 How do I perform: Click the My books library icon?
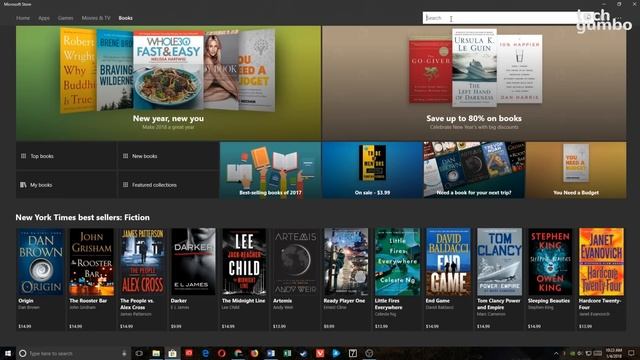click(23, 185)
